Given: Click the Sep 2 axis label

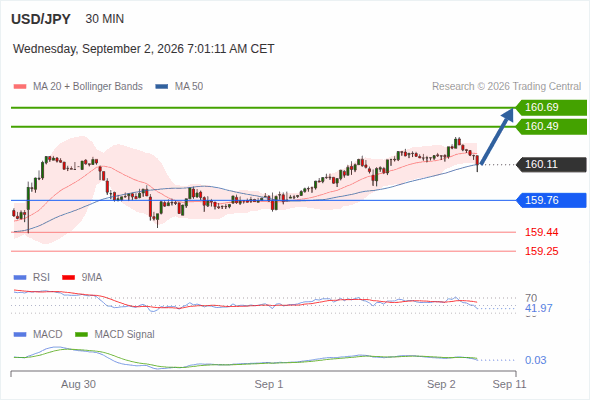Looking at the screenshot, I should click(x=441, y=384).
